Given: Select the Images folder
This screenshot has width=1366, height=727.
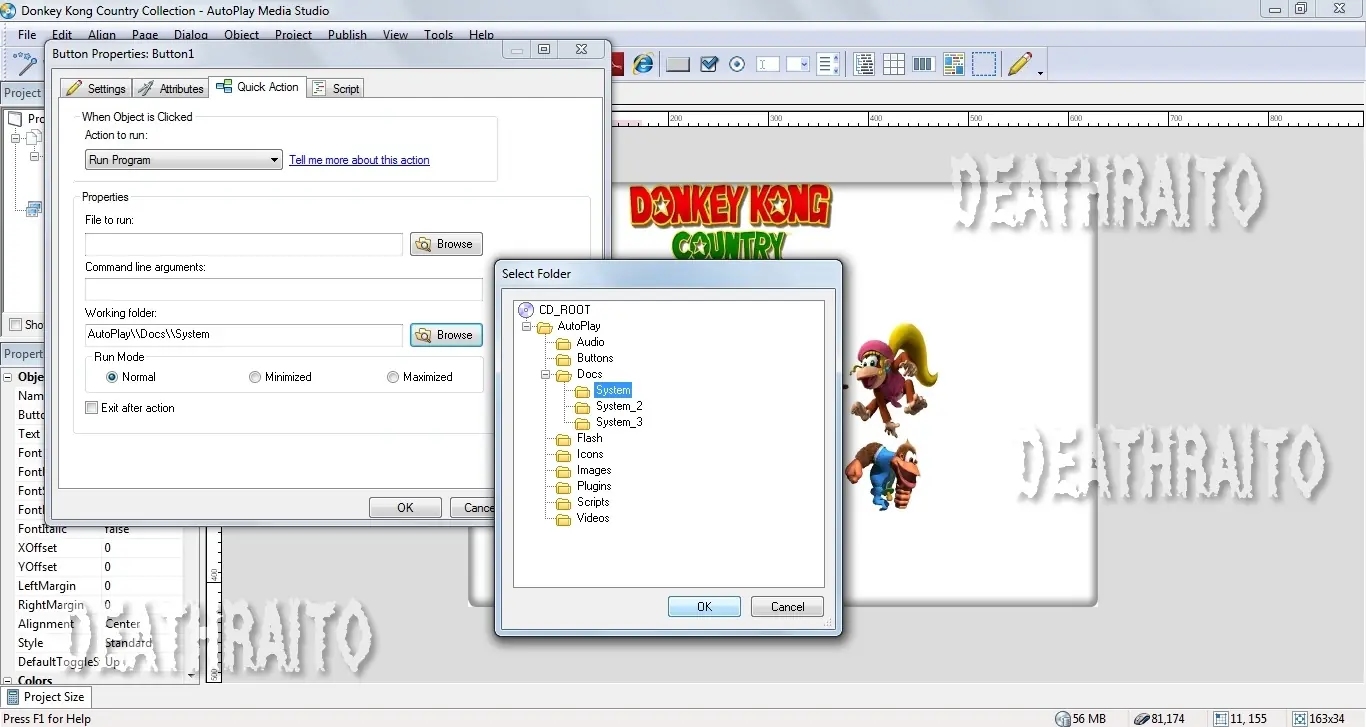Looking at the screenshot, I should (594, 470).
